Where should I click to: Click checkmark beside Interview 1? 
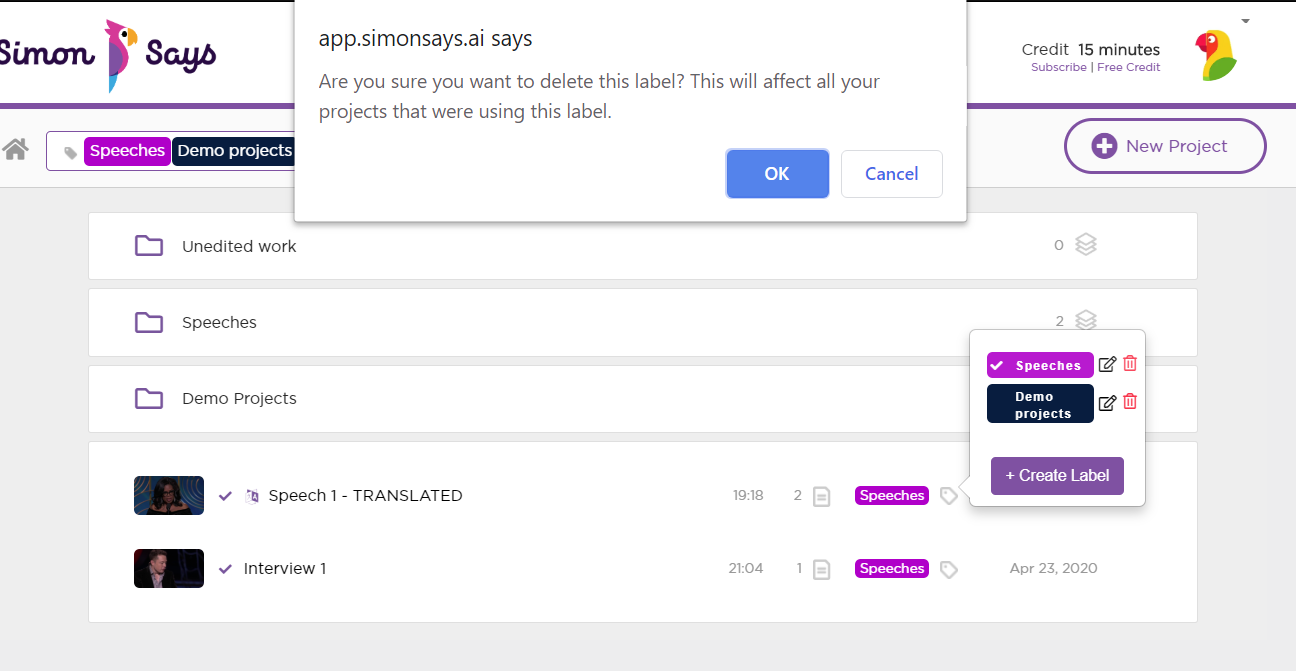tap(225, 568)
